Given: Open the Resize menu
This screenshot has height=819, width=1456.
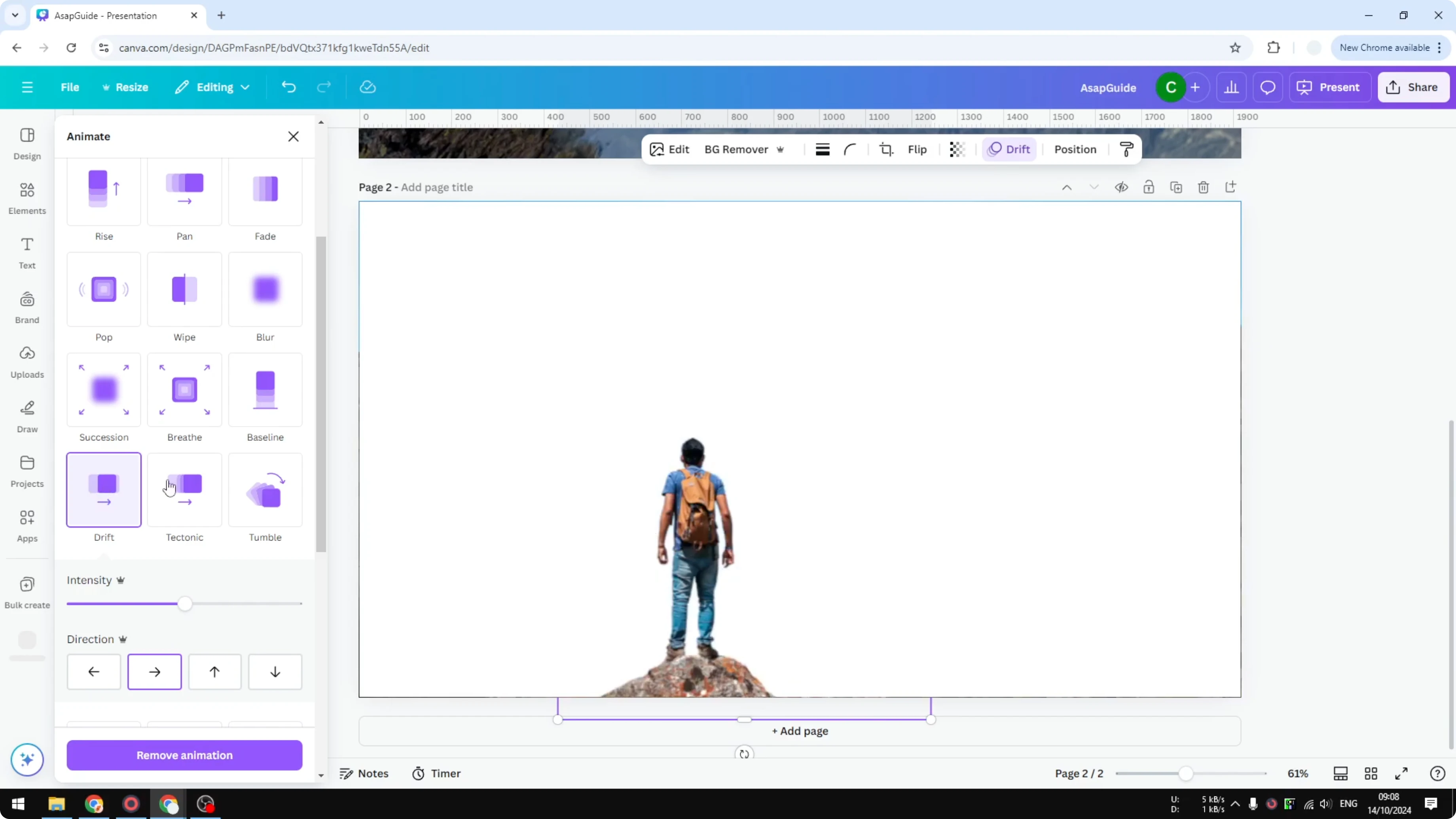Looking at the screenshot, I should coord(131,87).
